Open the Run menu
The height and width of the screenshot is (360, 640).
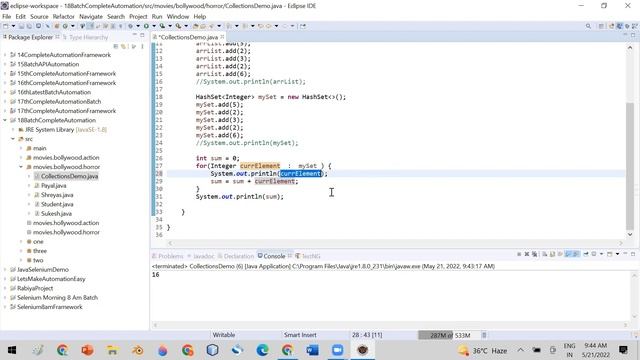click(157, 16)
